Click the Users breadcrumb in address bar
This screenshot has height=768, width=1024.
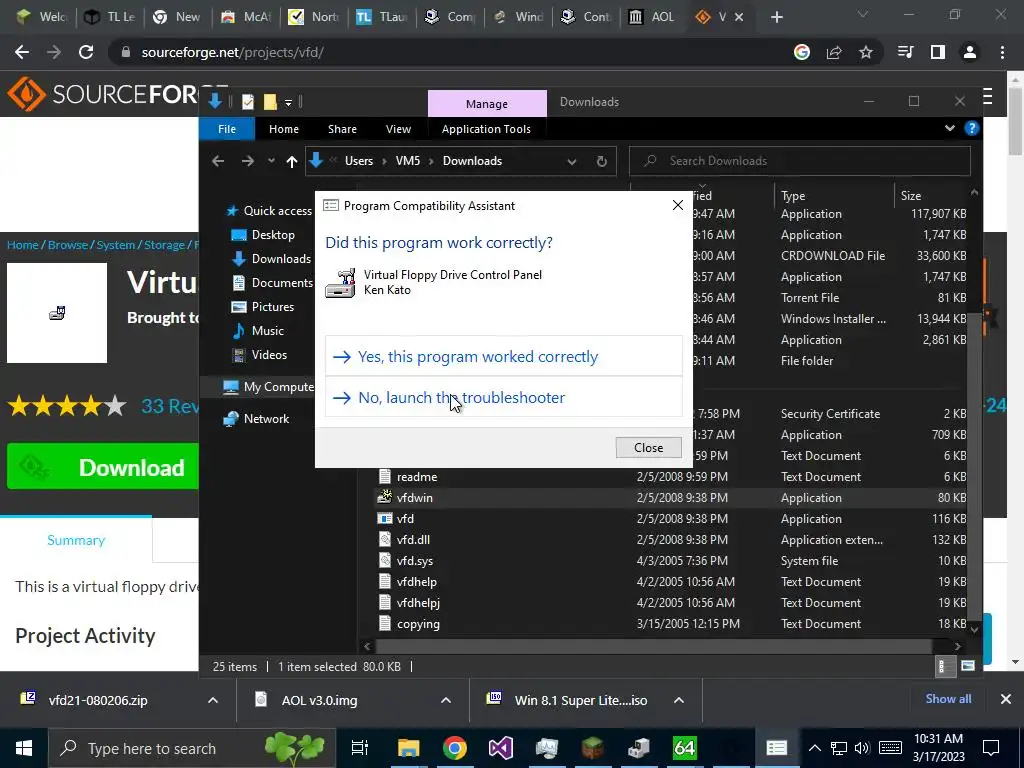pos(359,161)
